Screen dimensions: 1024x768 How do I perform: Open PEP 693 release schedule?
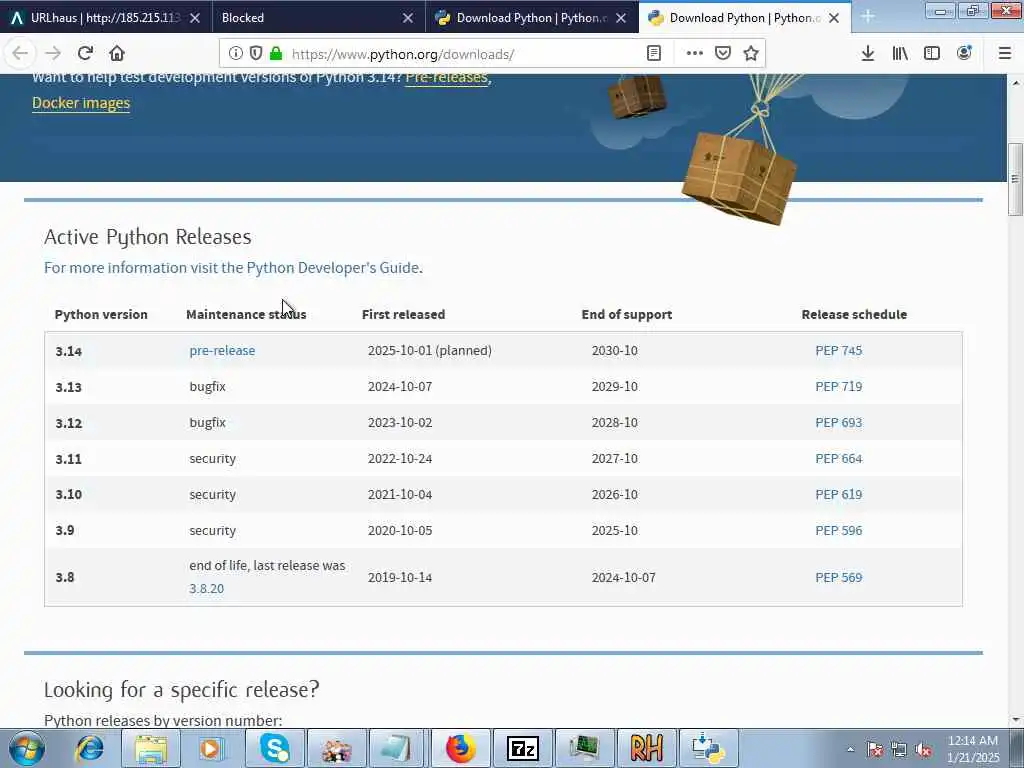(839, 423)
